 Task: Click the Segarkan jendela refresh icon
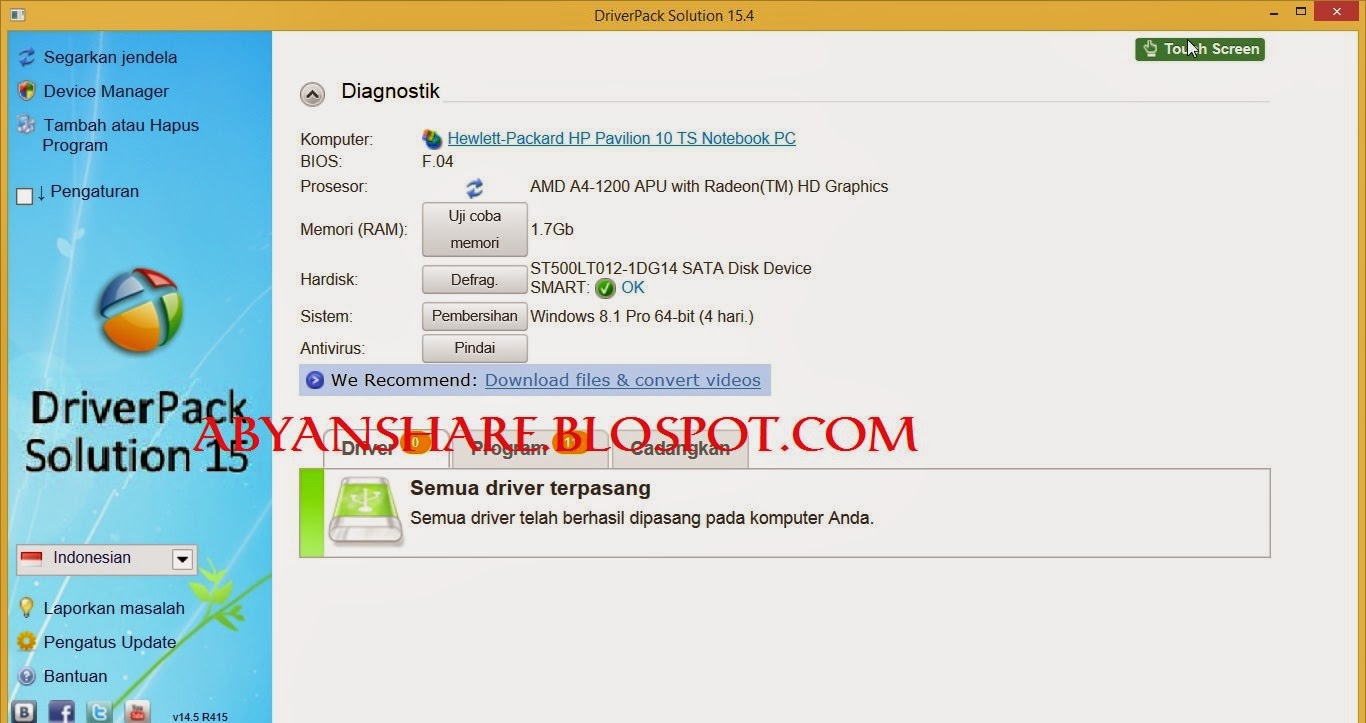pos(27,57)
